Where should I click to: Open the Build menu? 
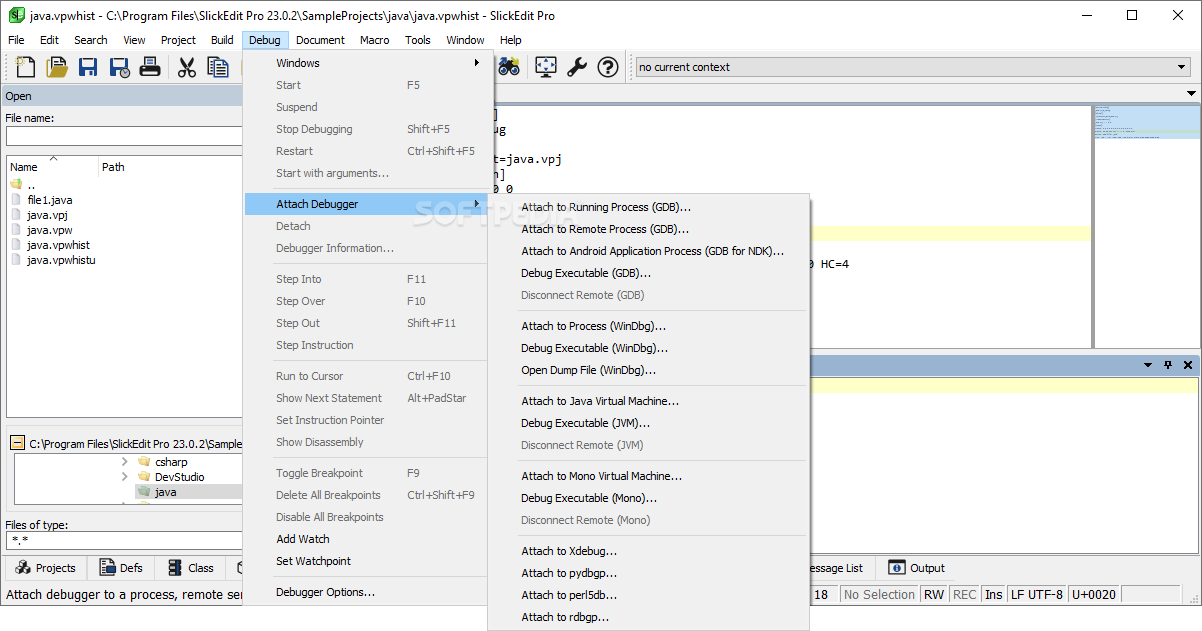tap(222, 40)
